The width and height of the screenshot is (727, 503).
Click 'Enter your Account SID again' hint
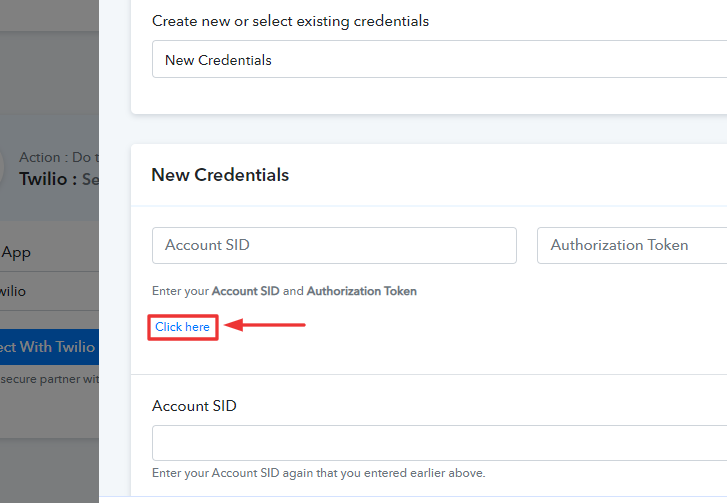(x=319, y=473)
